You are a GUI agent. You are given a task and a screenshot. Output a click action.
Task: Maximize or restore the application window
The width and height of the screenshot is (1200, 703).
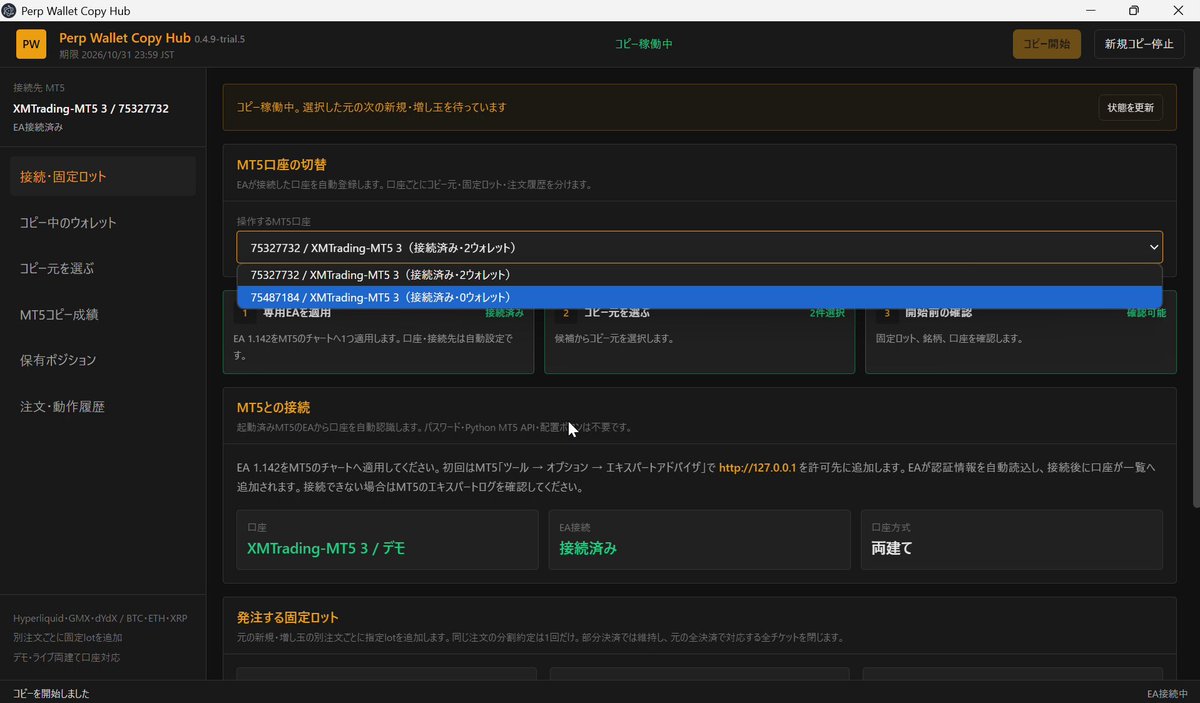tap(1133, 11)
